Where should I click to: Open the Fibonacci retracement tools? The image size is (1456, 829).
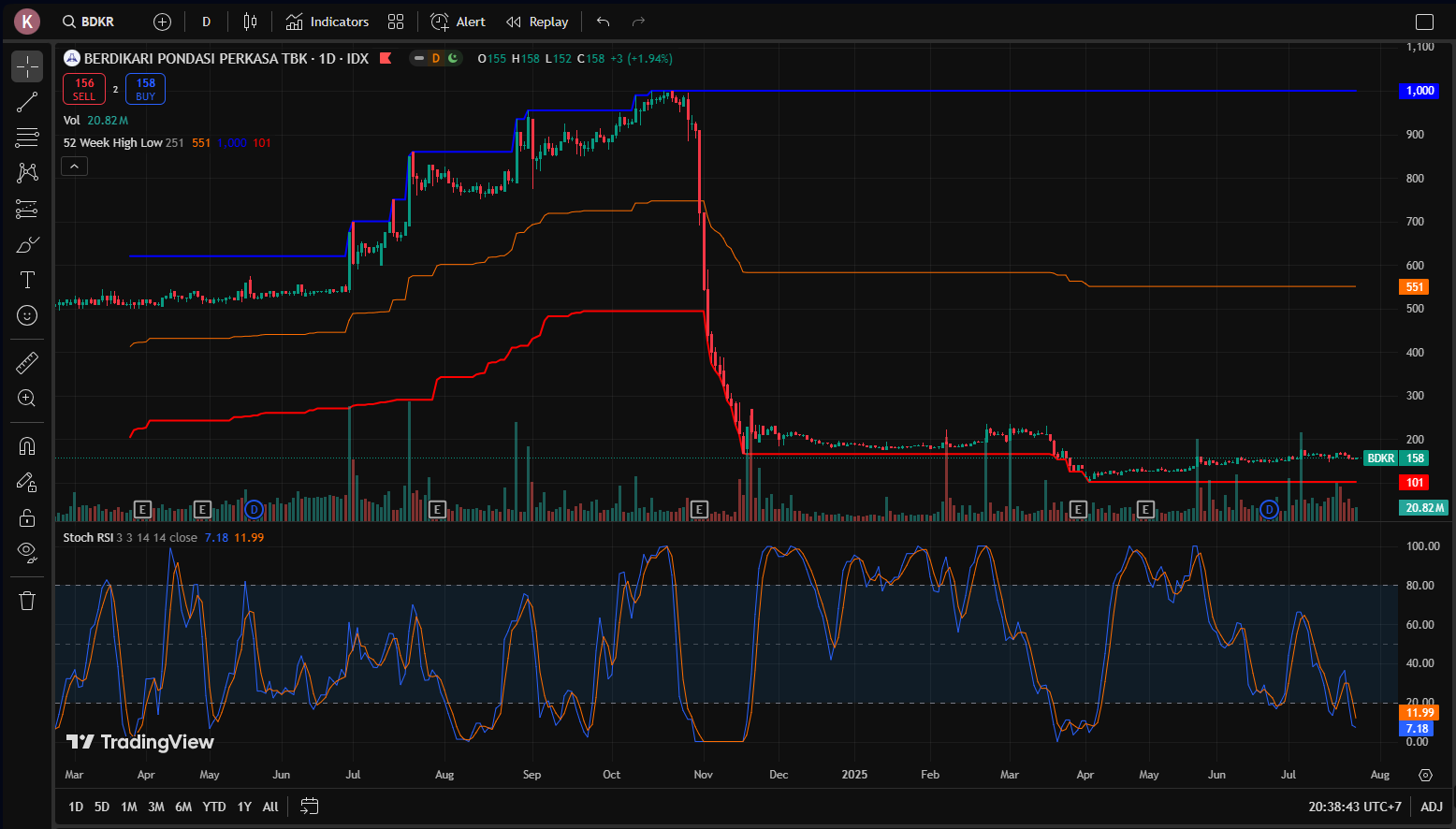click(27, 138)
